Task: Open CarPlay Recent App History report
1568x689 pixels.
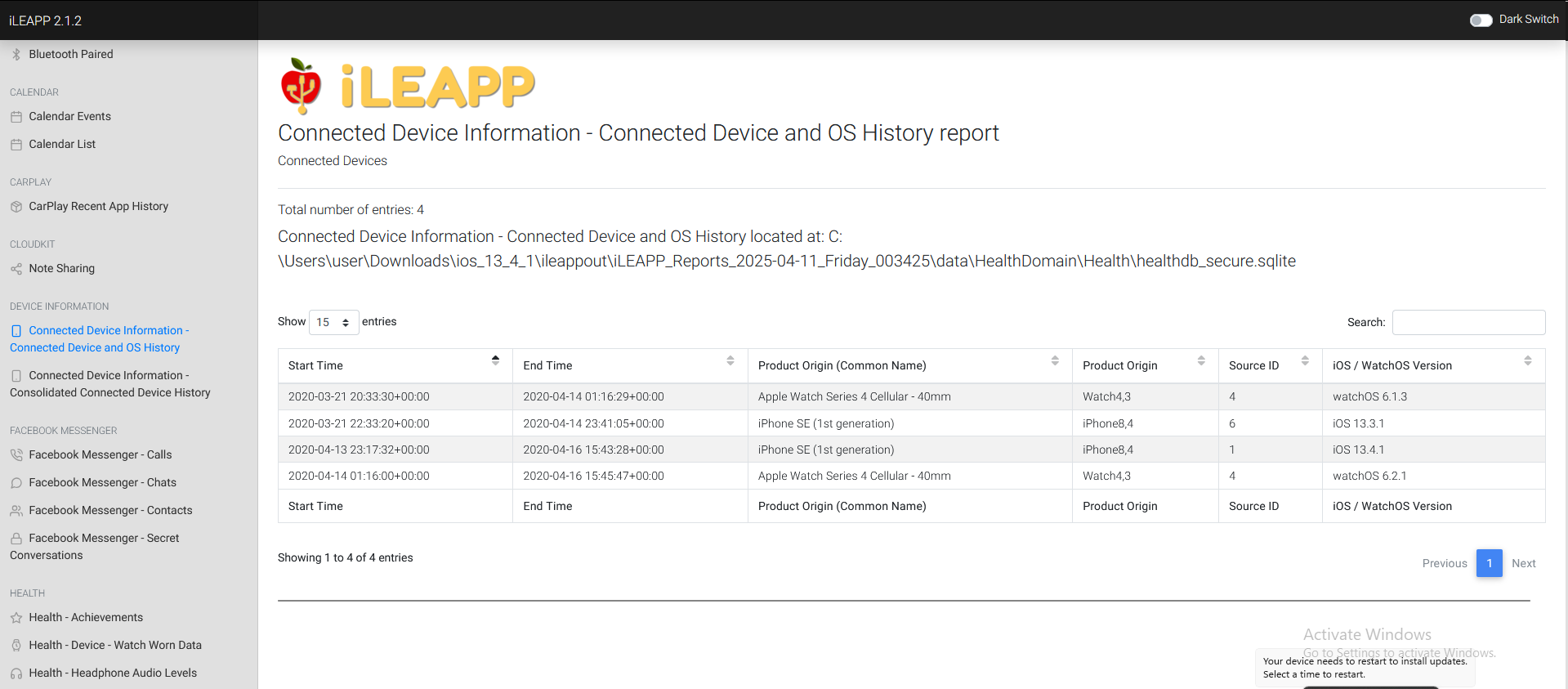Action: (x=98, y=206)
